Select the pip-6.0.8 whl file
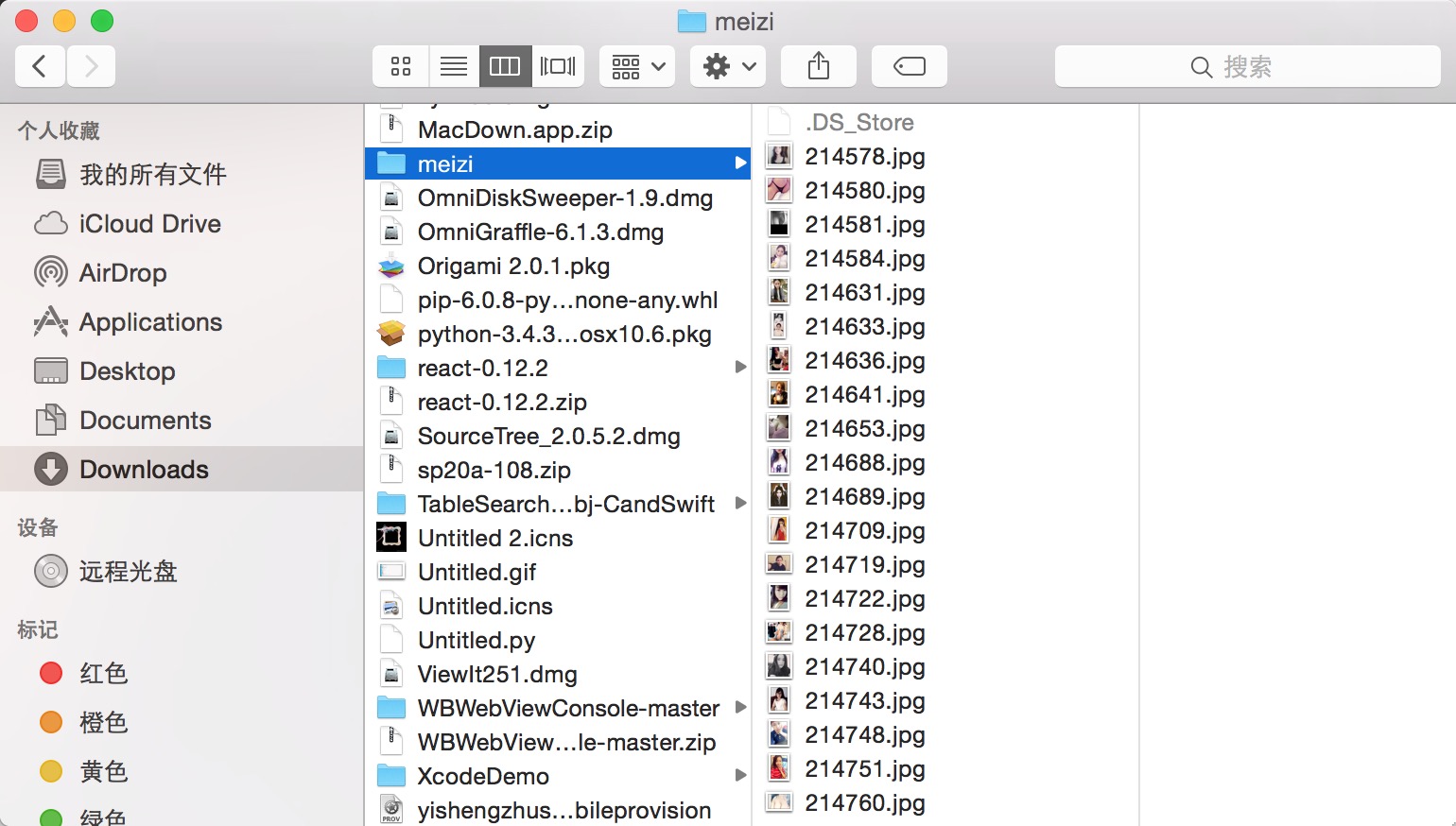 (558, 301)
